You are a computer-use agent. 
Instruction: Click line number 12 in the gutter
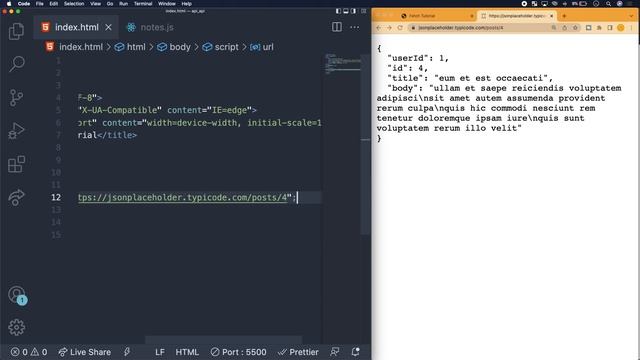click(56, 198)
